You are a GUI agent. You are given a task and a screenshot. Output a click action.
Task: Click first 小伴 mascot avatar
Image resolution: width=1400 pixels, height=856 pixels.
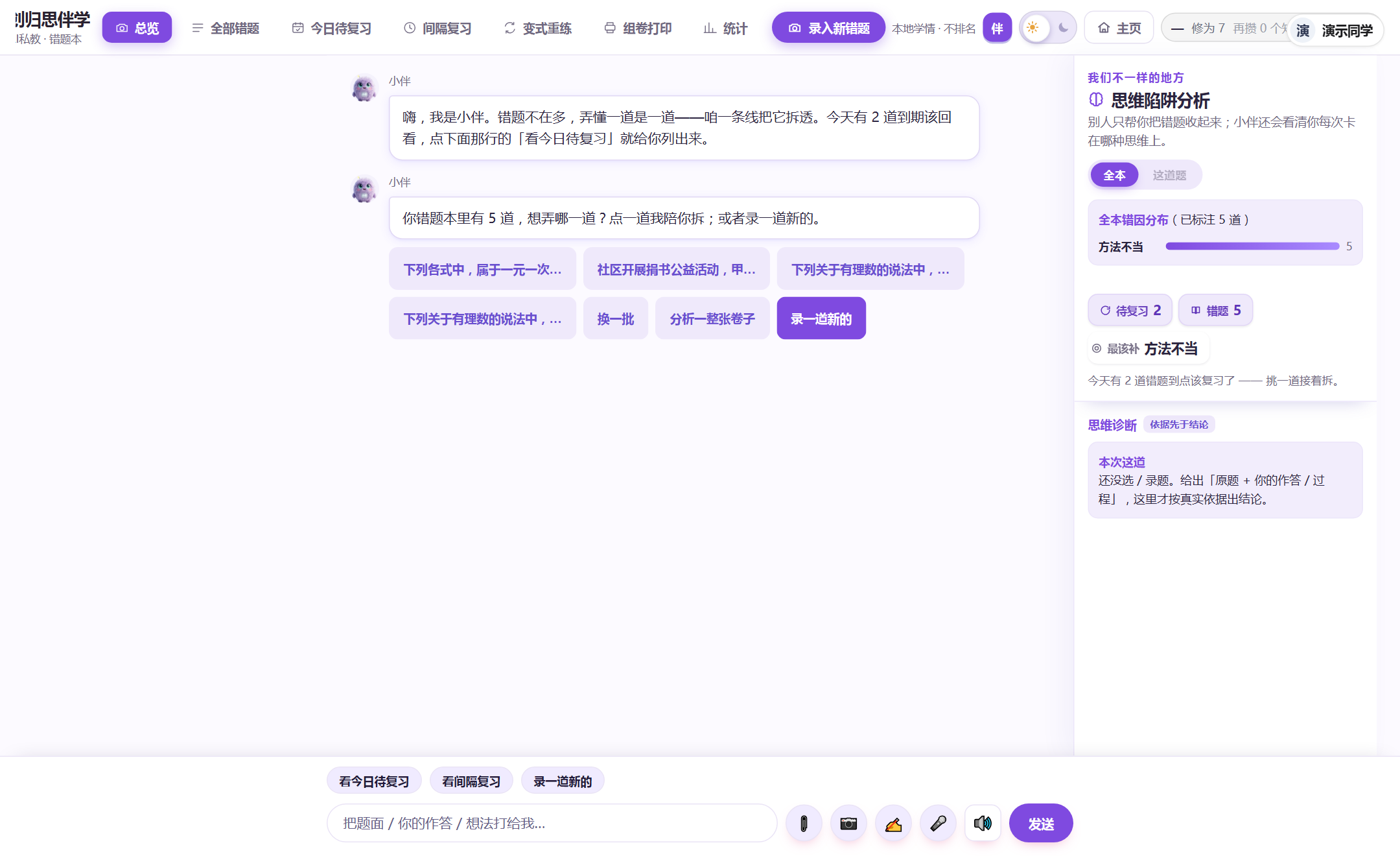pyautogui.click(x=364, y=88)
